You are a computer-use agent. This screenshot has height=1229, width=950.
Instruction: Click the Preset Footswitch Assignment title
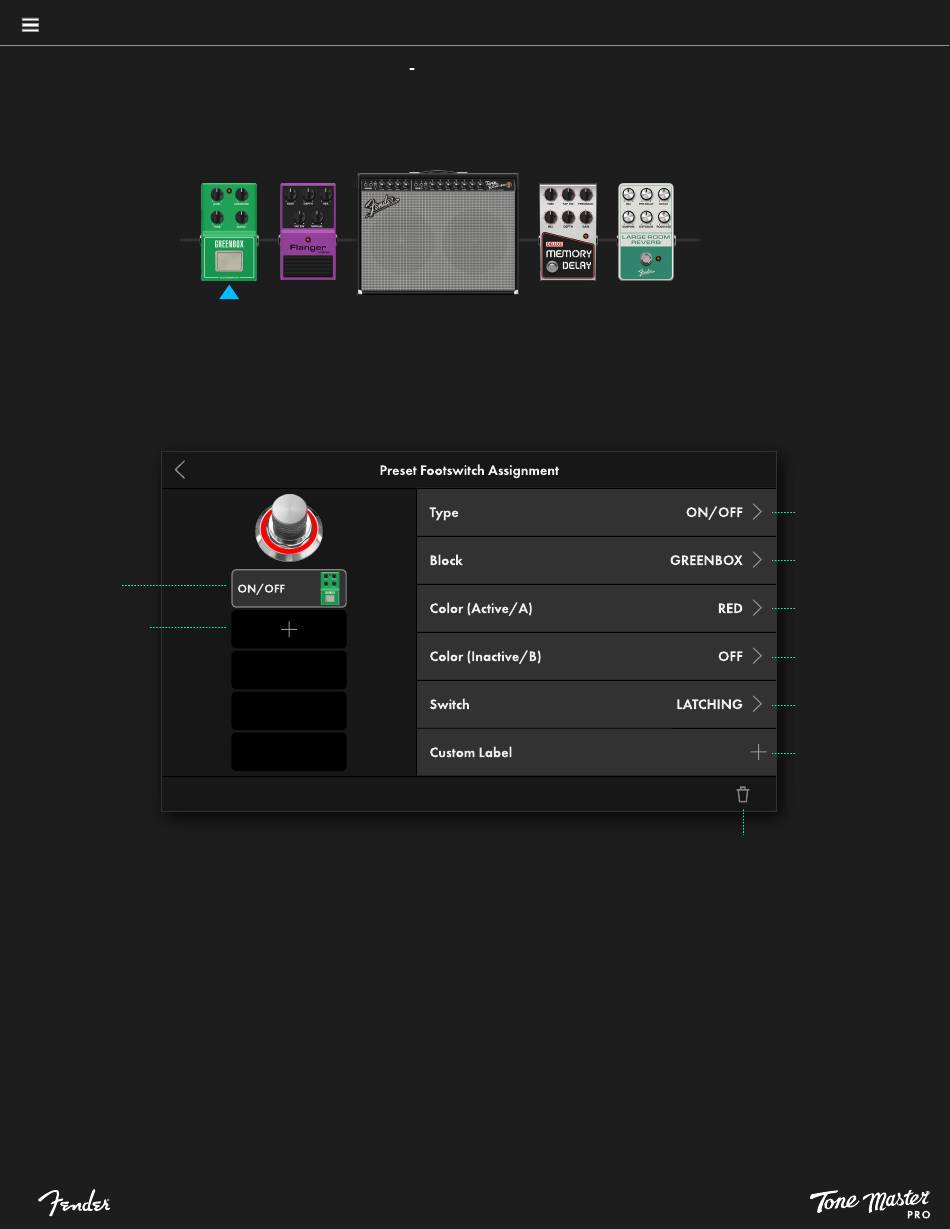(469, 470)
